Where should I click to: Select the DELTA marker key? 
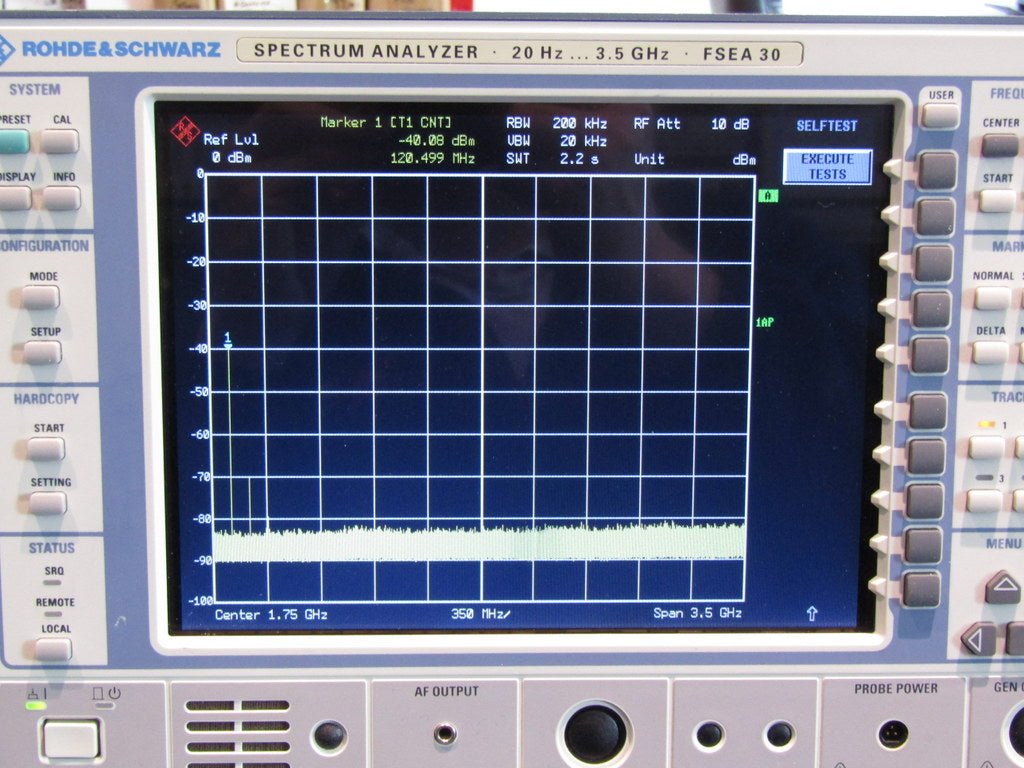990,352
